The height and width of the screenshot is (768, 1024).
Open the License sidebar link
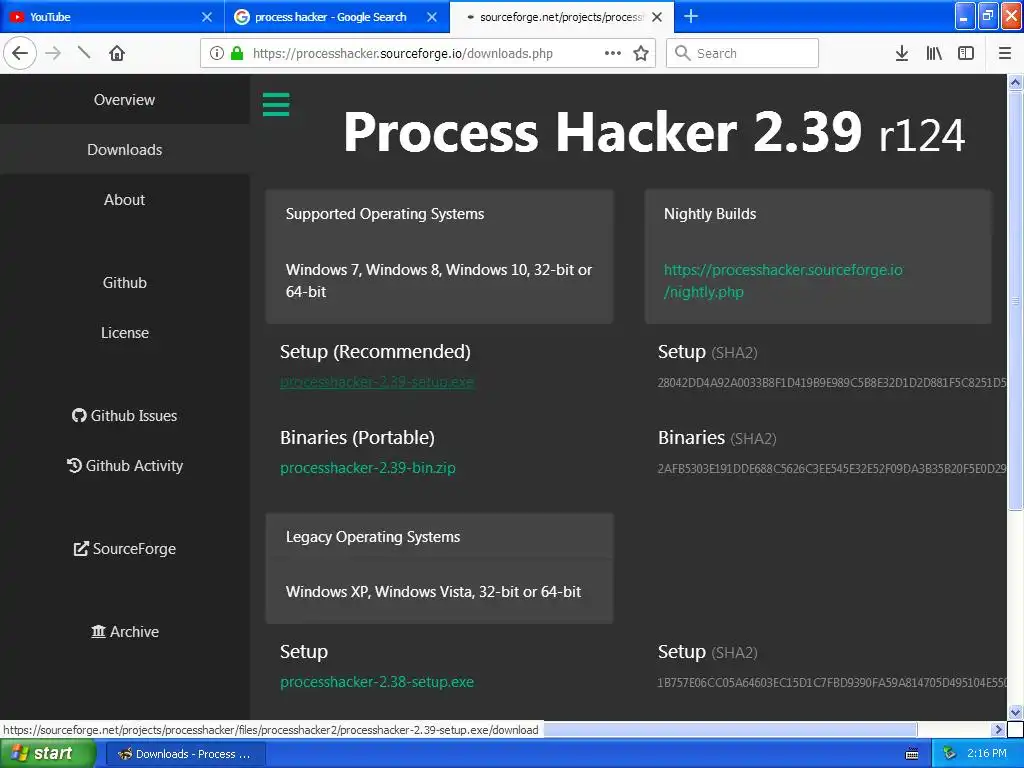124,333
